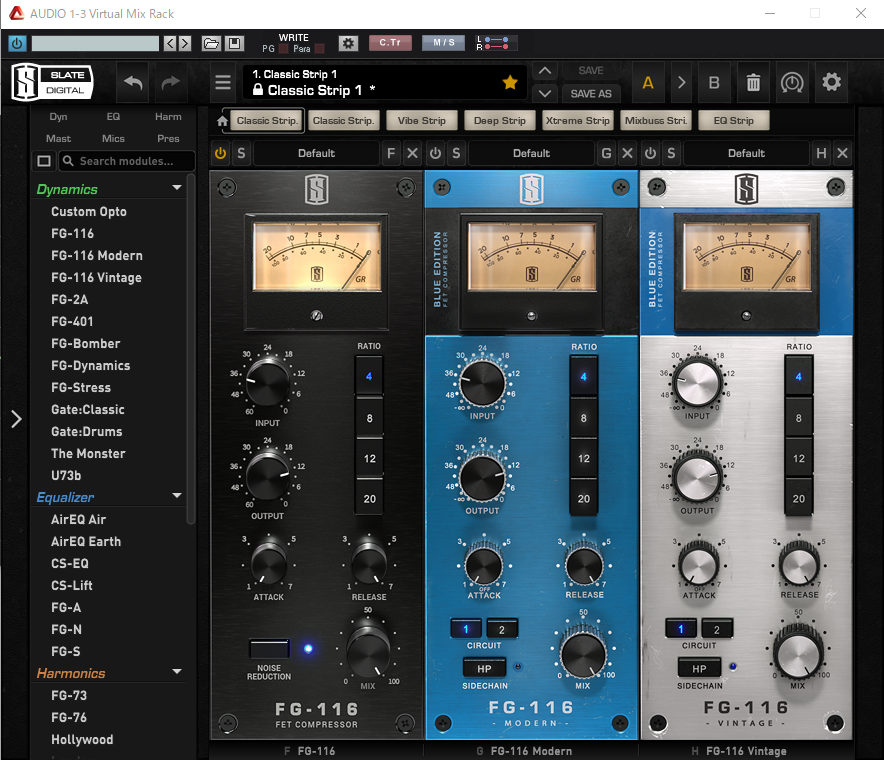Open host gear settings icon
The height and width of the screenshot is (760, 884).
(x=348, y=43)
